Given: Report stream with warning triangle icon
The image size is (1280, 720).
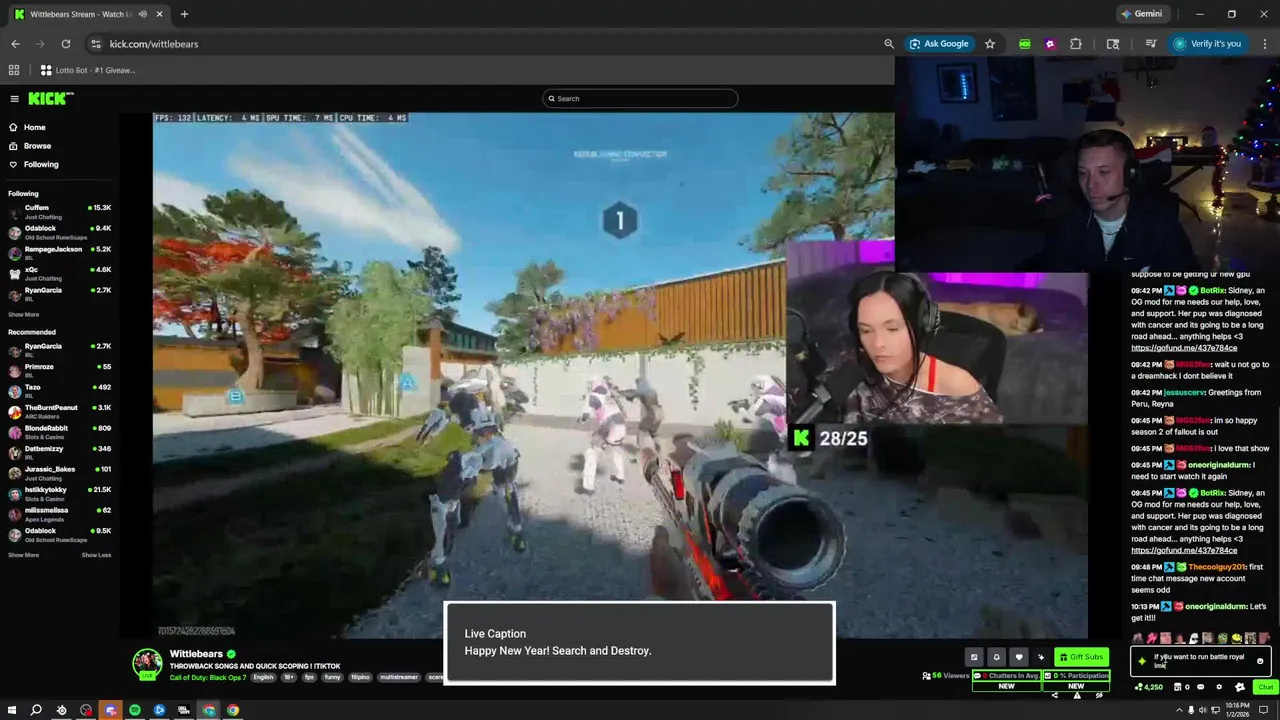Looking at the screenshot, I should (1077, 695).
